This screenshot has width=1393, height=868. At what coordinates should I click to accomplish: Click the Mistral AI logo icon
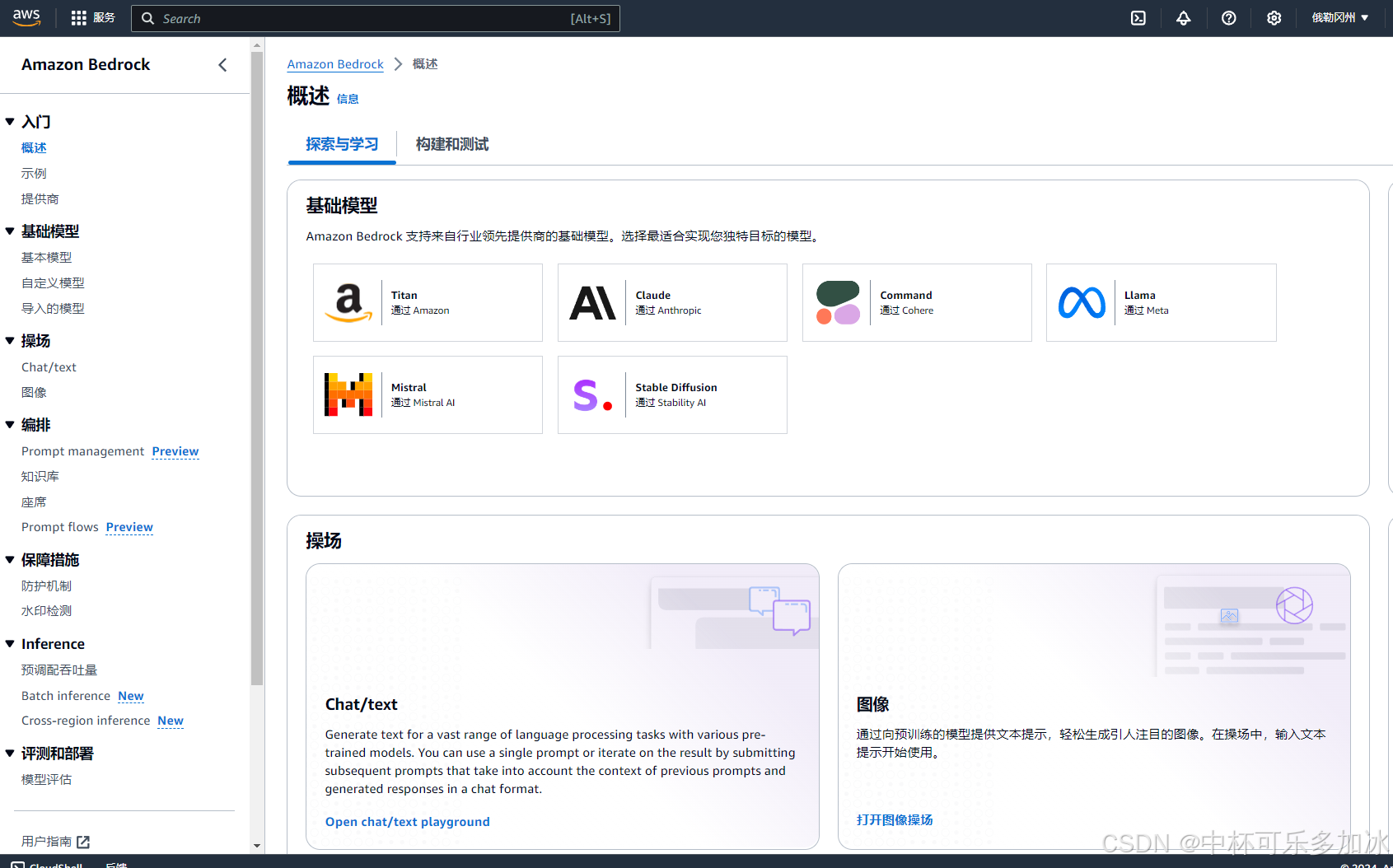(348, 394)
